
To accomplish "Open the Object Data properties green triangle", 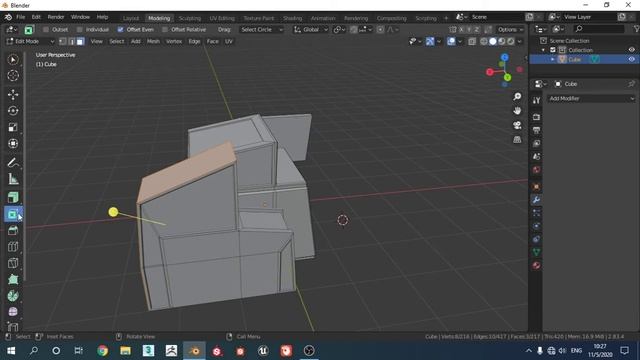I will pos(536,252).
